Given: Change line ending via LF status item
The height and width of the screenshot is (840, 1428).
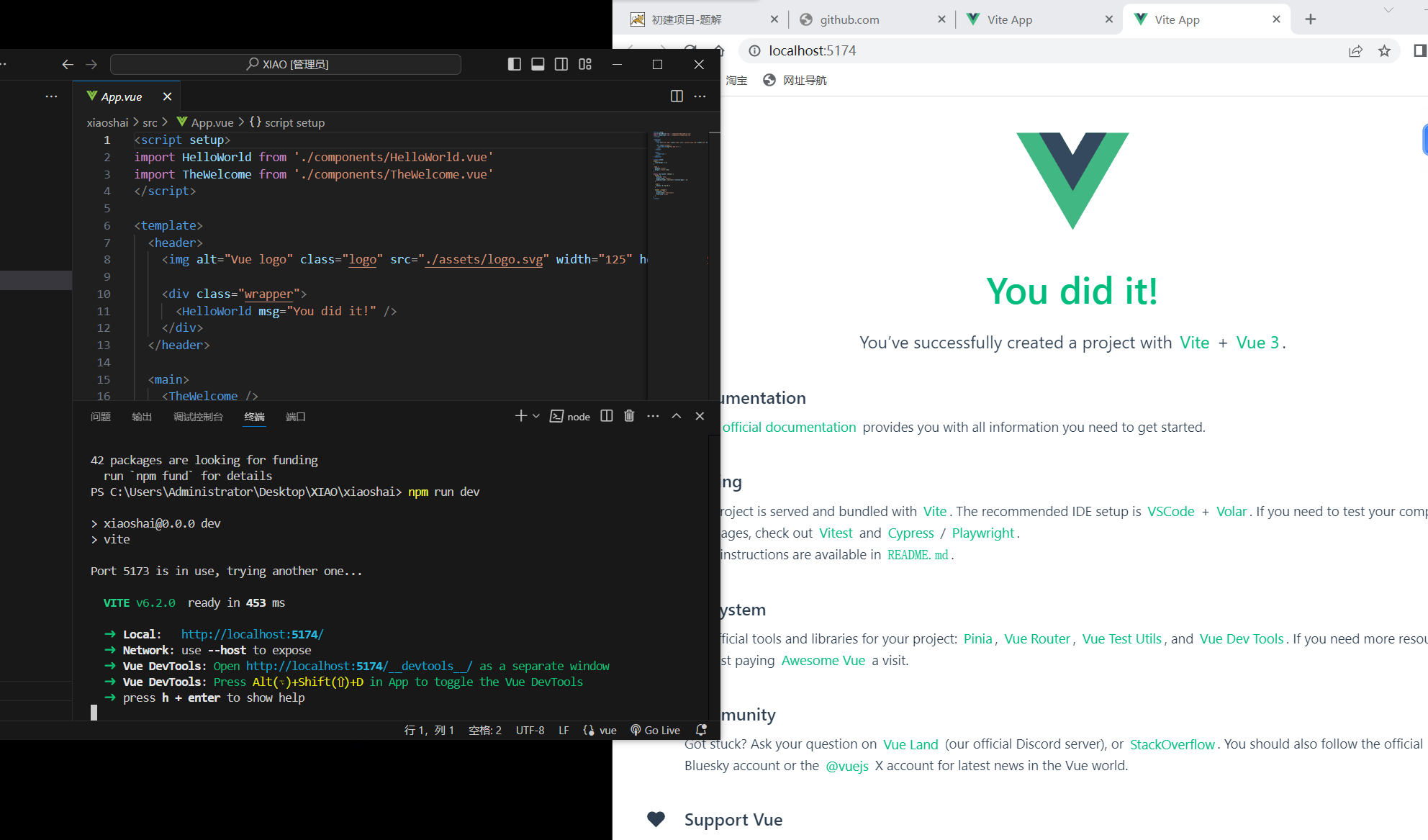Looking at the screenshot, I should (564, 730).
